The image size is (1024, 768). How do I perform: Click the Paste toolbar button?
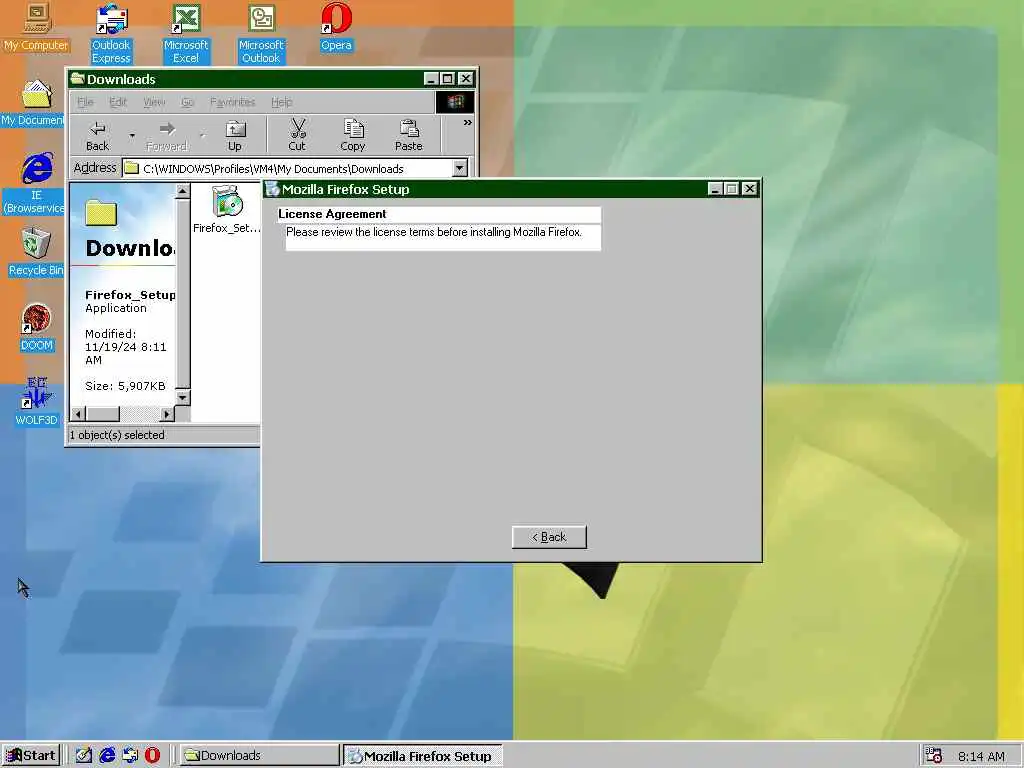click(409, 136)
